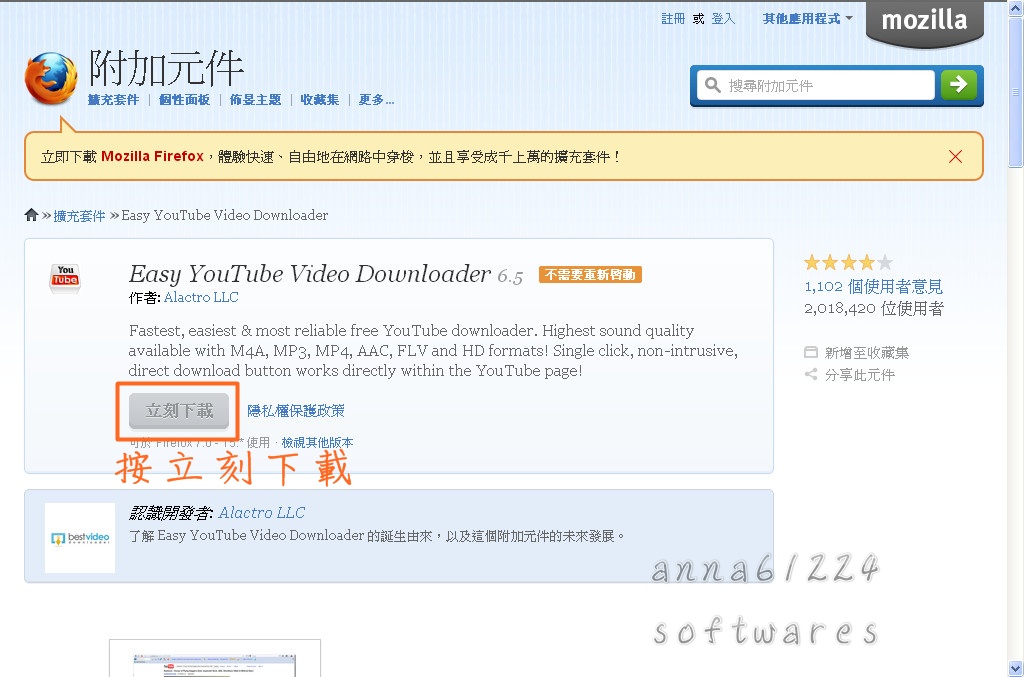Click the Mozilla Firefox link in banner

[152, 156]
